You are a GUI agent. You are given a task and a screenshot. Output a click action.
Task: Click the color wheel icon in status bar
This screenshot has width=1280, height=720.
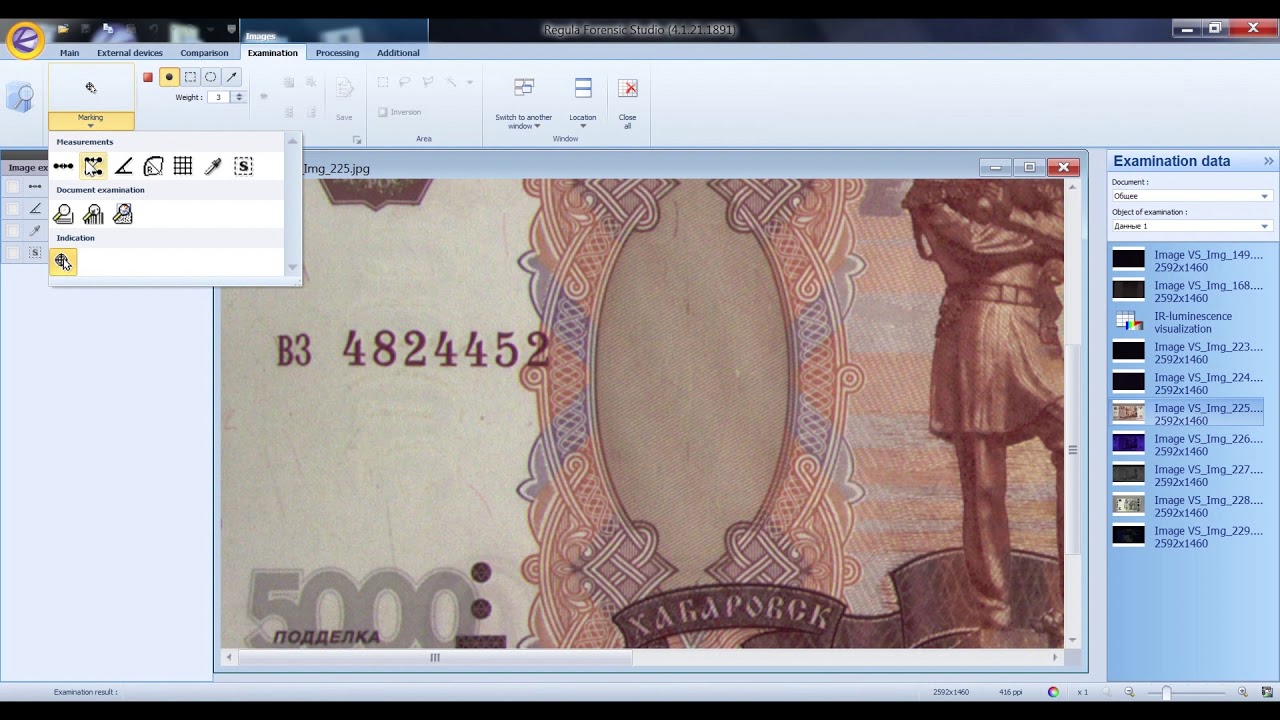tap(1053, 692)
